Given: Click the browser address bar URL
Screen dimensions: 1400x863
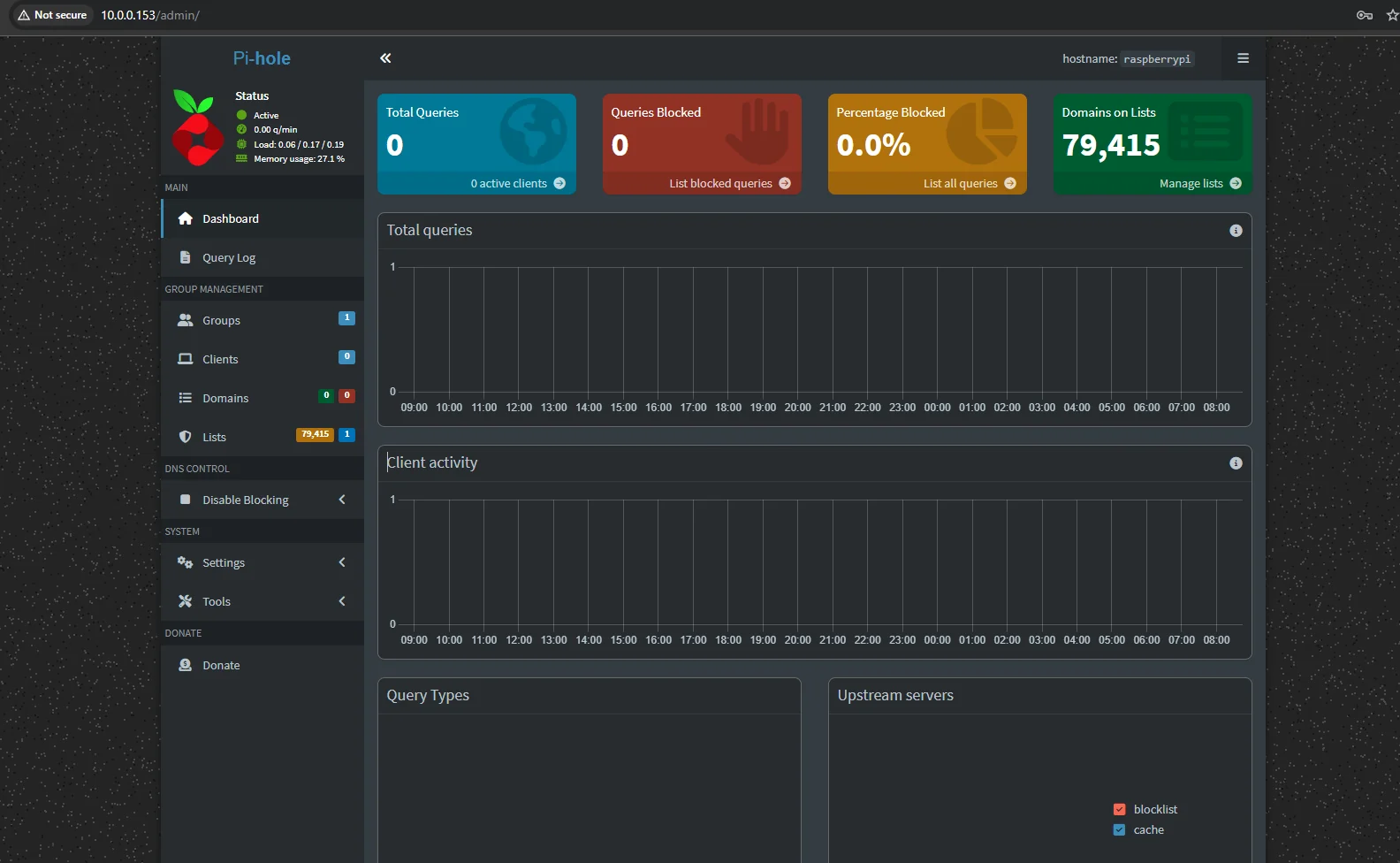Looking at the screenshot, I should [150, 15].
